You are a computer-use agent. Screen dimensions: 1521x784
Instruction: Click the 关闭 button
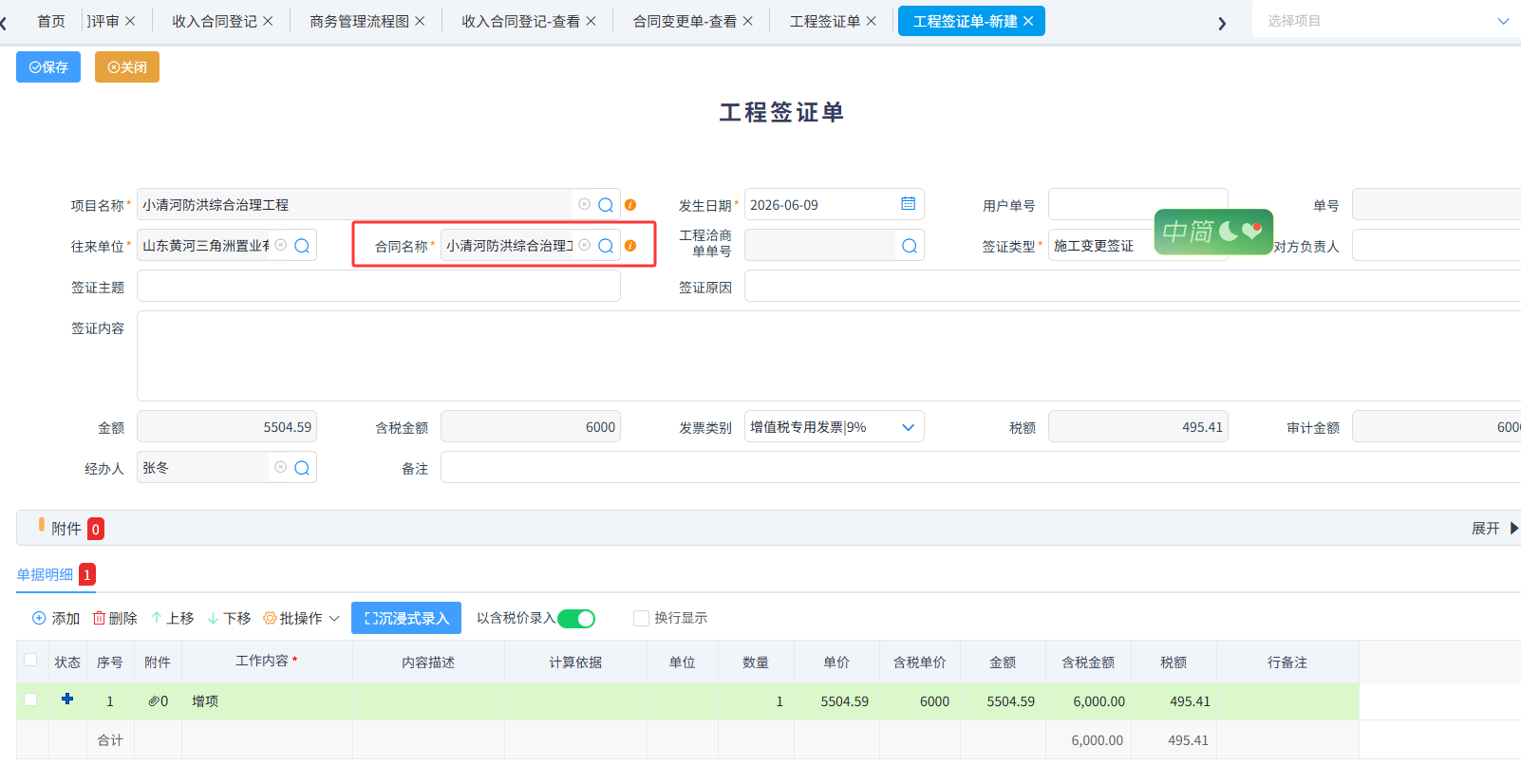click(x=127, y=67)
